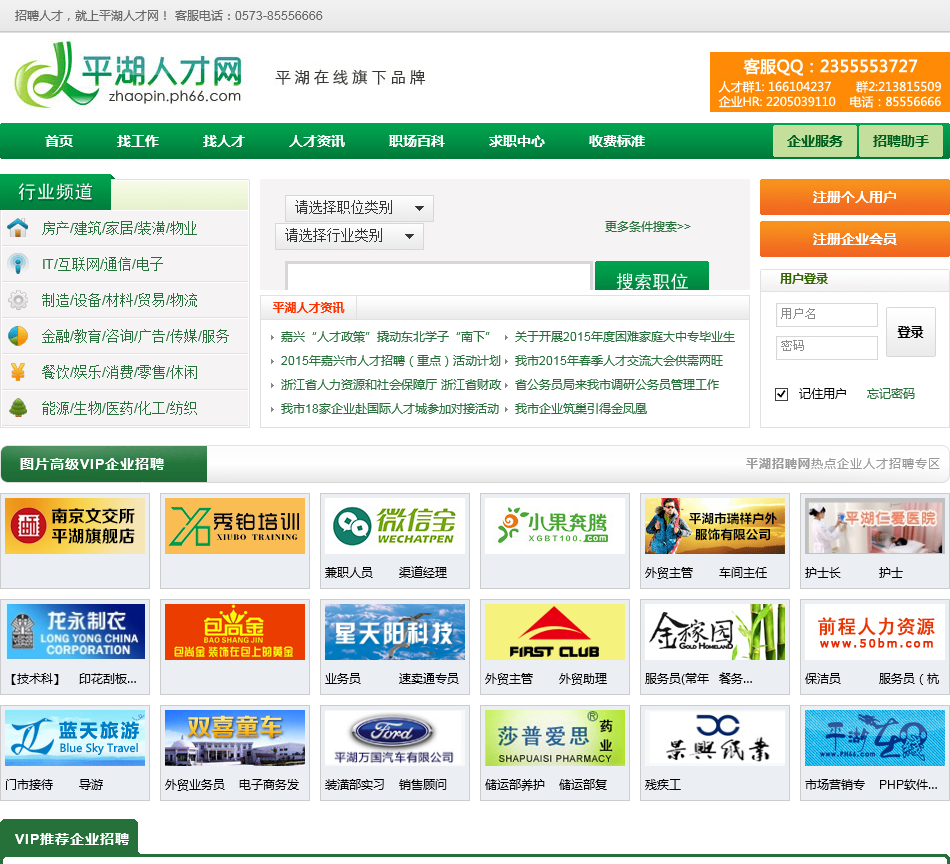The image size is (950, 864).
Task: Click the 登录 button
Action: [911, 332]
